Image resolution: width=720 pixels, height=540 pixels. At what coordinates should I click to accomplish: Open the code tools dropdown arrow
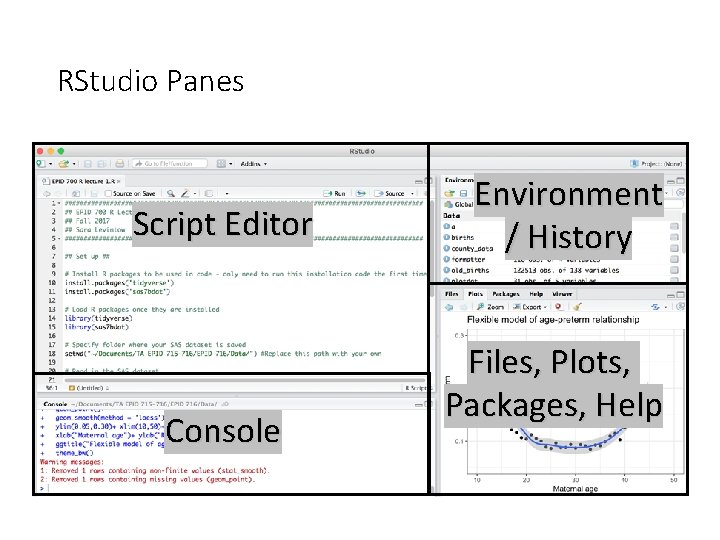pos(195,194)
